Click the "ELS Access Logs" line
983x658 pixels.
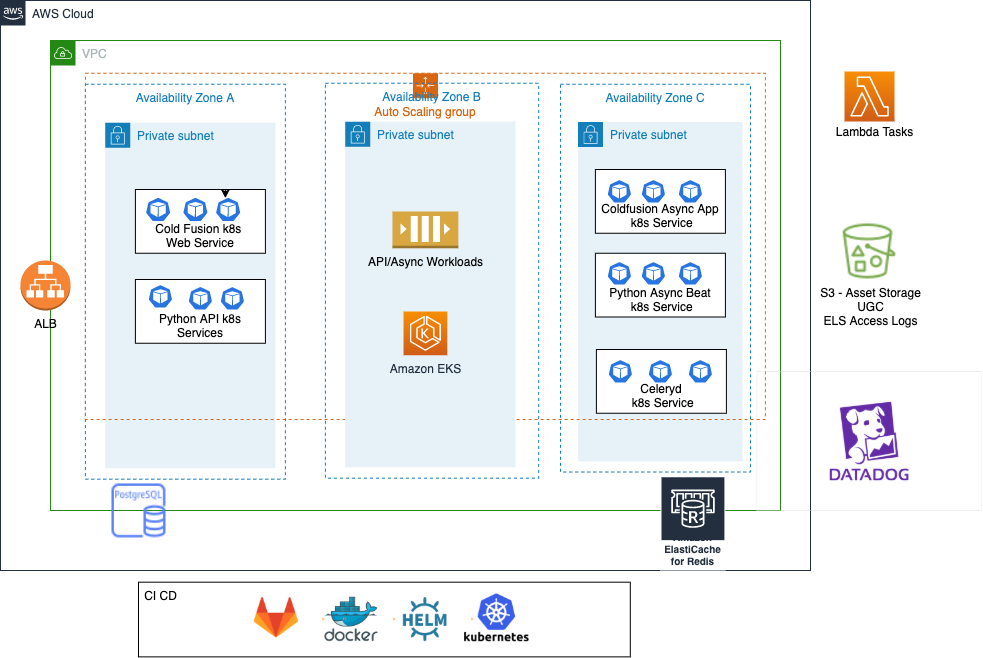(x=870, y=321)
